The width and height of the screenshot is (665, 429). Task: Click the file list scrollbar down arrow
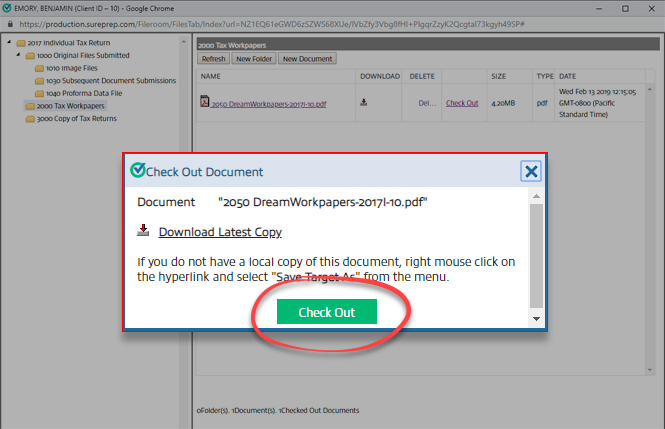[x=650, y=370]
